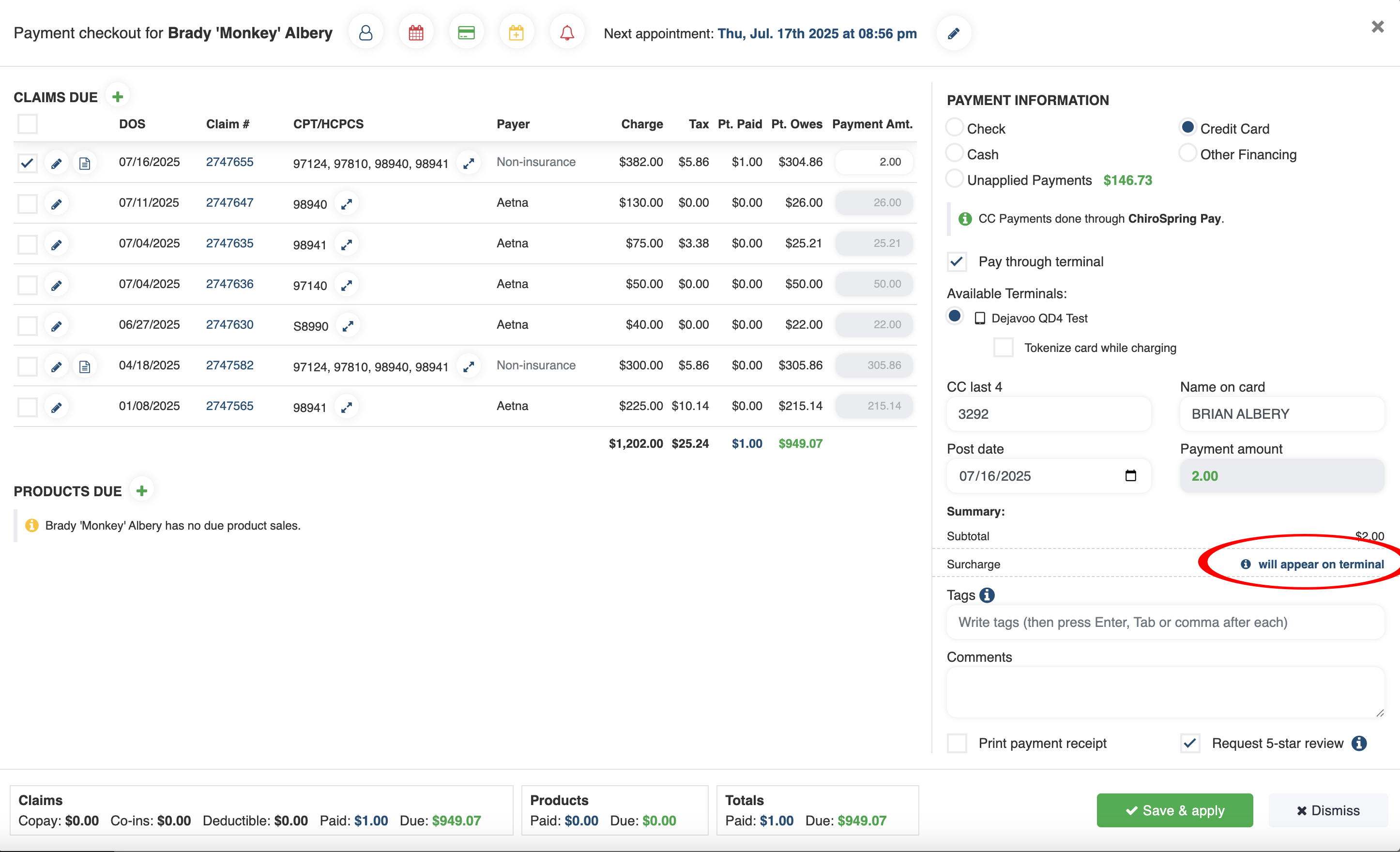Expand CPT codes for claim 2747655
This screenshot has width=1400, height=852.
[469, 164]
